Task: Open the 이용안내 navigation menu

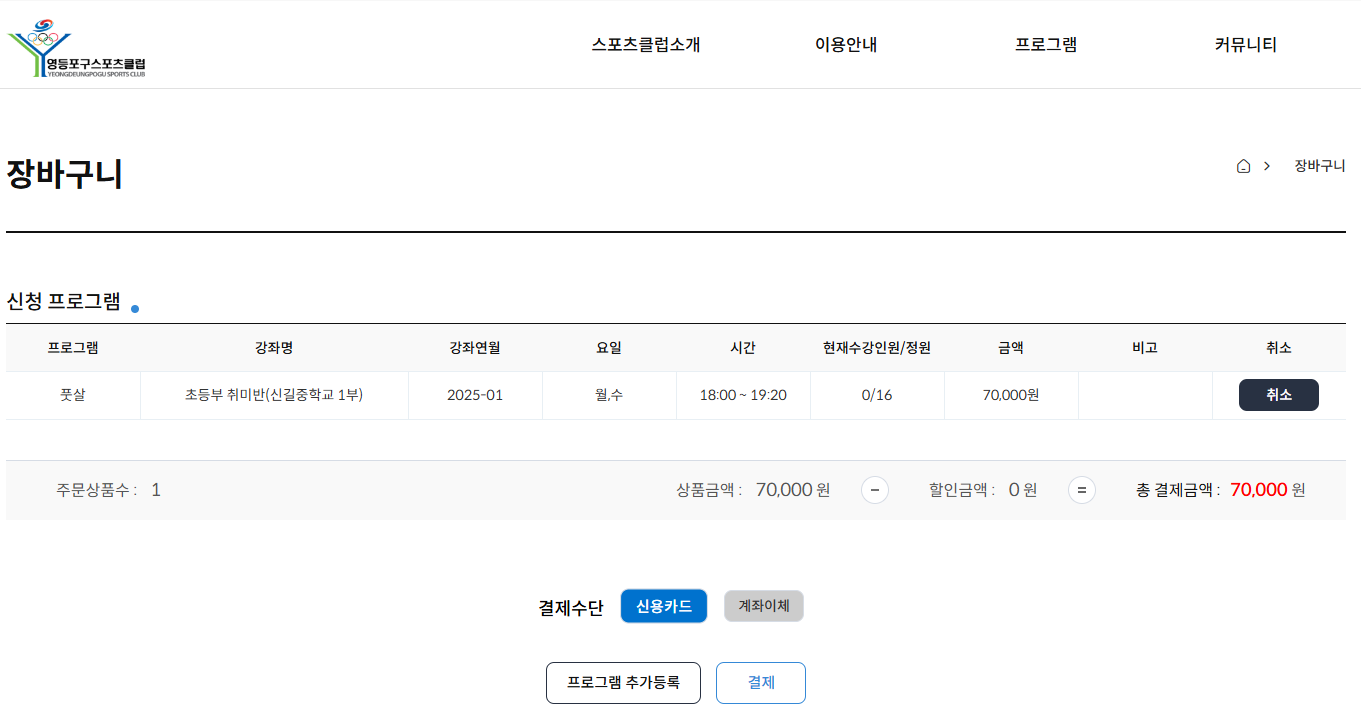Action: [845, 45]
